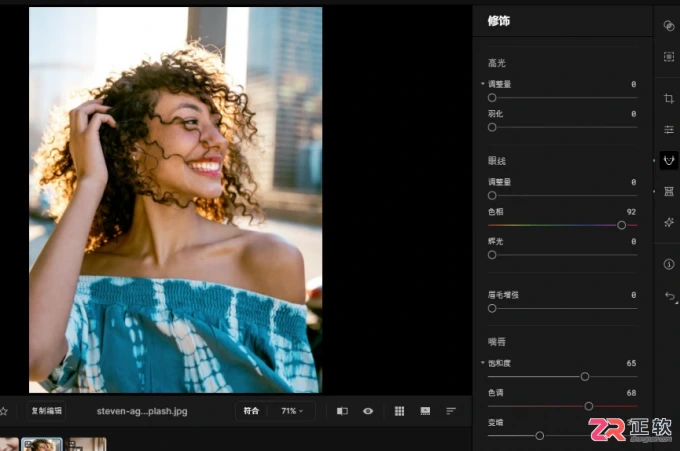
Task: Open the photo grid view icon
Action: [x=399, y=411]
